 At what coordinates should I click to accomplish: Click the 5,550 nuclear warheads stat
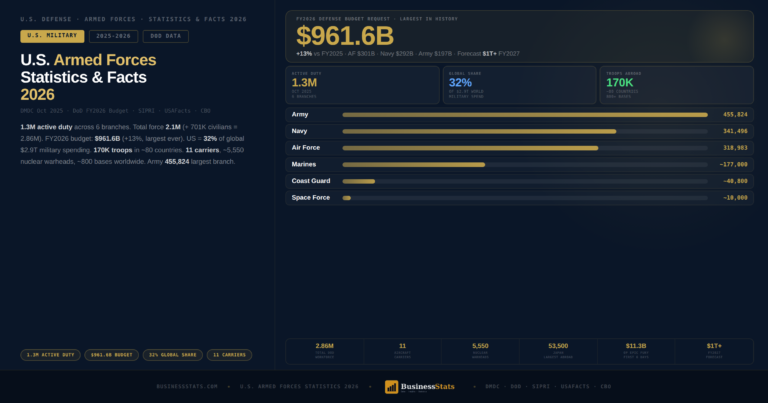(x=480, y=351)
